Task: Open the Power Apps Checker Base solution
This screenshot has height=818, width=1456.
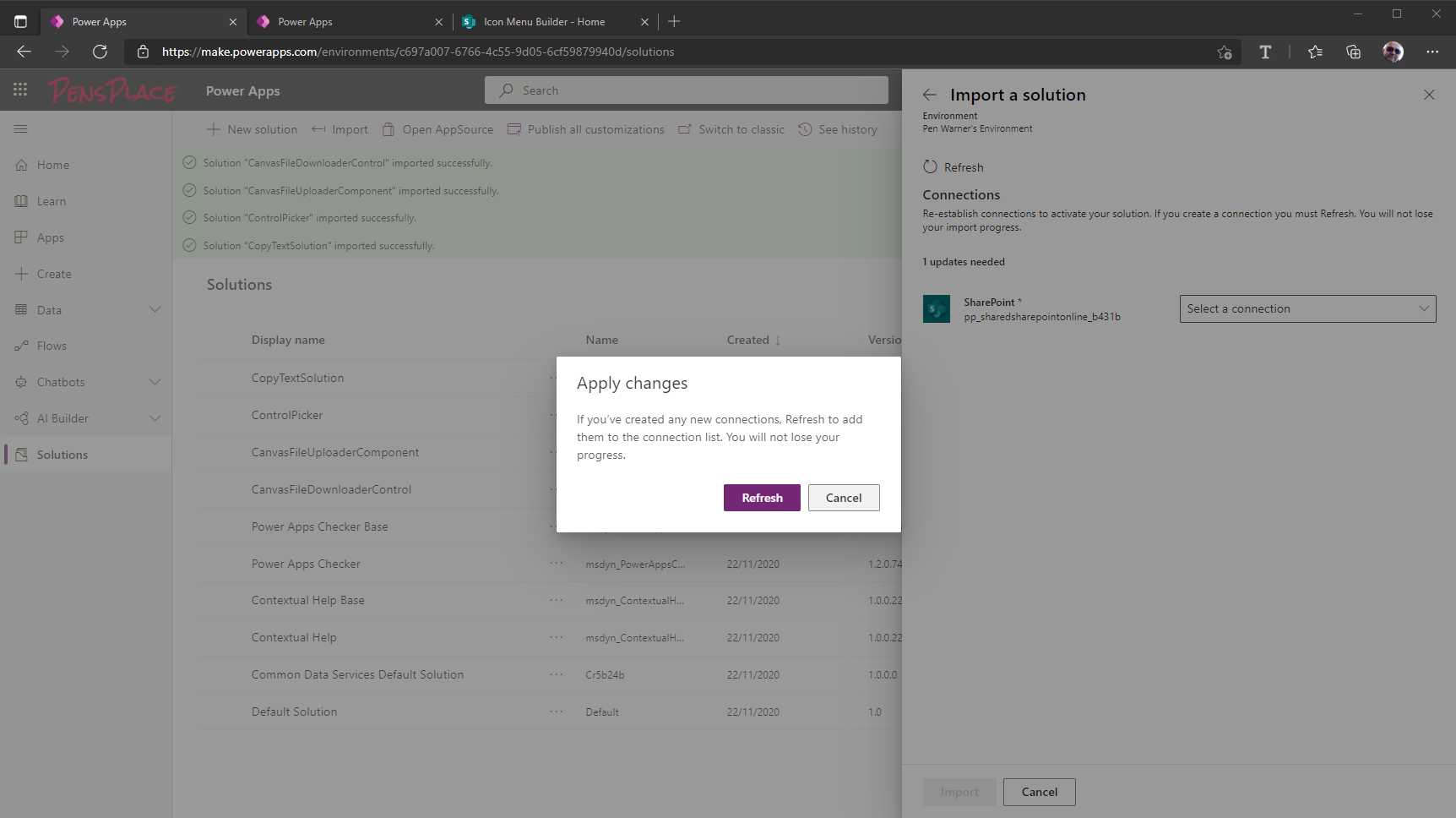Action: point(320,526)
